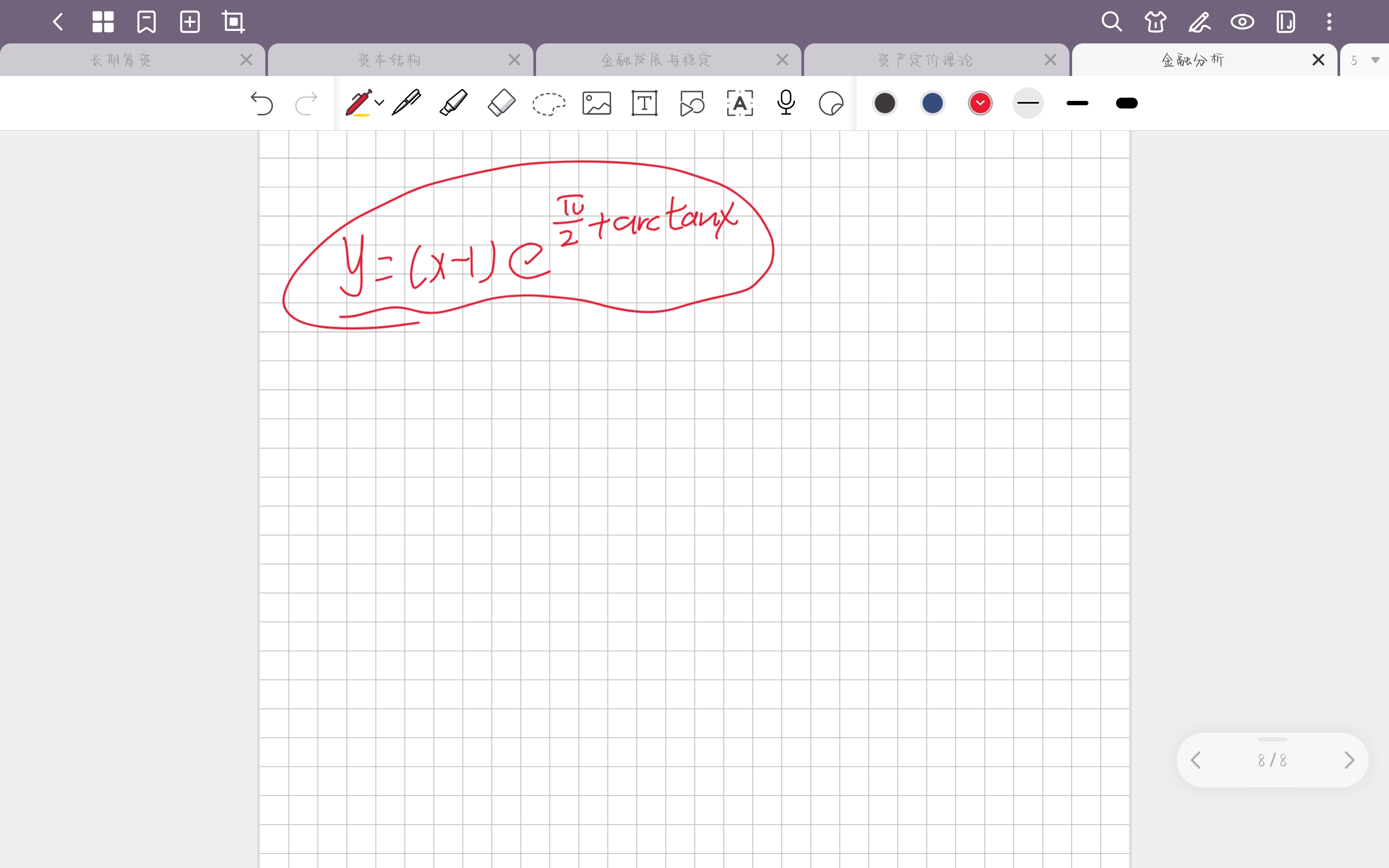Open the pen tool options dropdown
This screenshot has width=1389, height=868.
379,103
